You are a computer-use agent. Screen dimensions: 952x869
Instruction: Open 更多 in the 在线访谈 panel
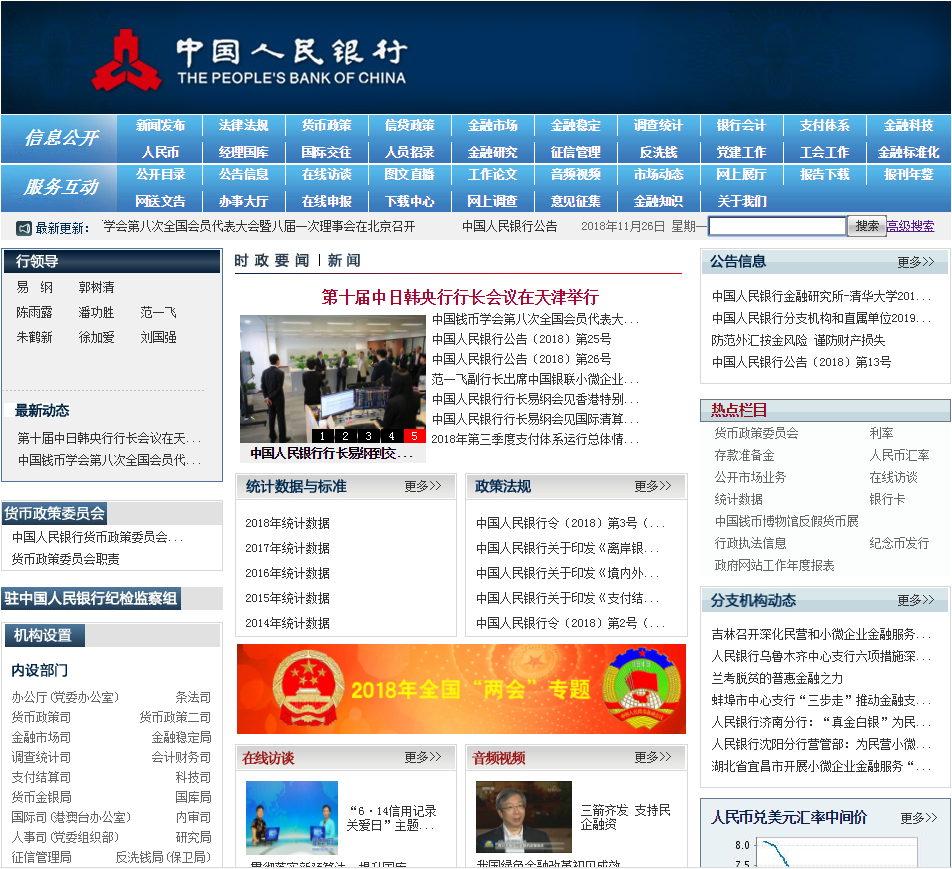423,758
